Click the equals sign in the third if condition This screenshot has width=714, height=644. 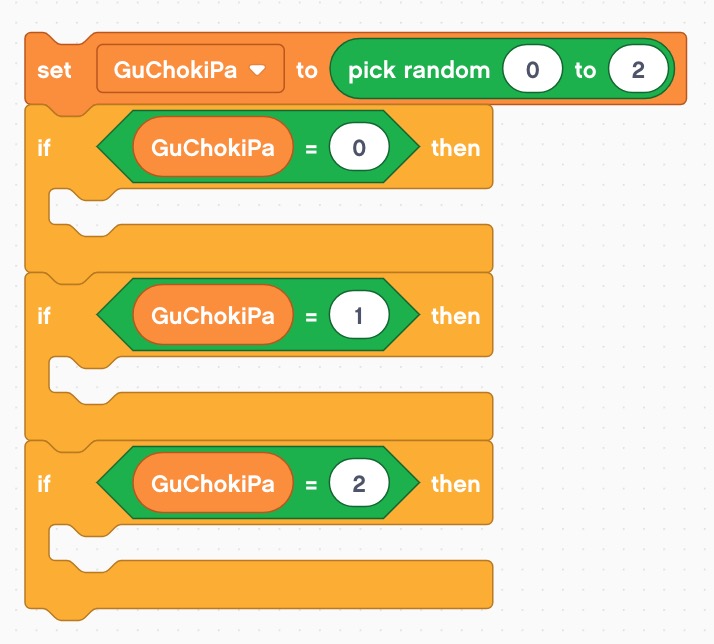(x=311, y=484)
